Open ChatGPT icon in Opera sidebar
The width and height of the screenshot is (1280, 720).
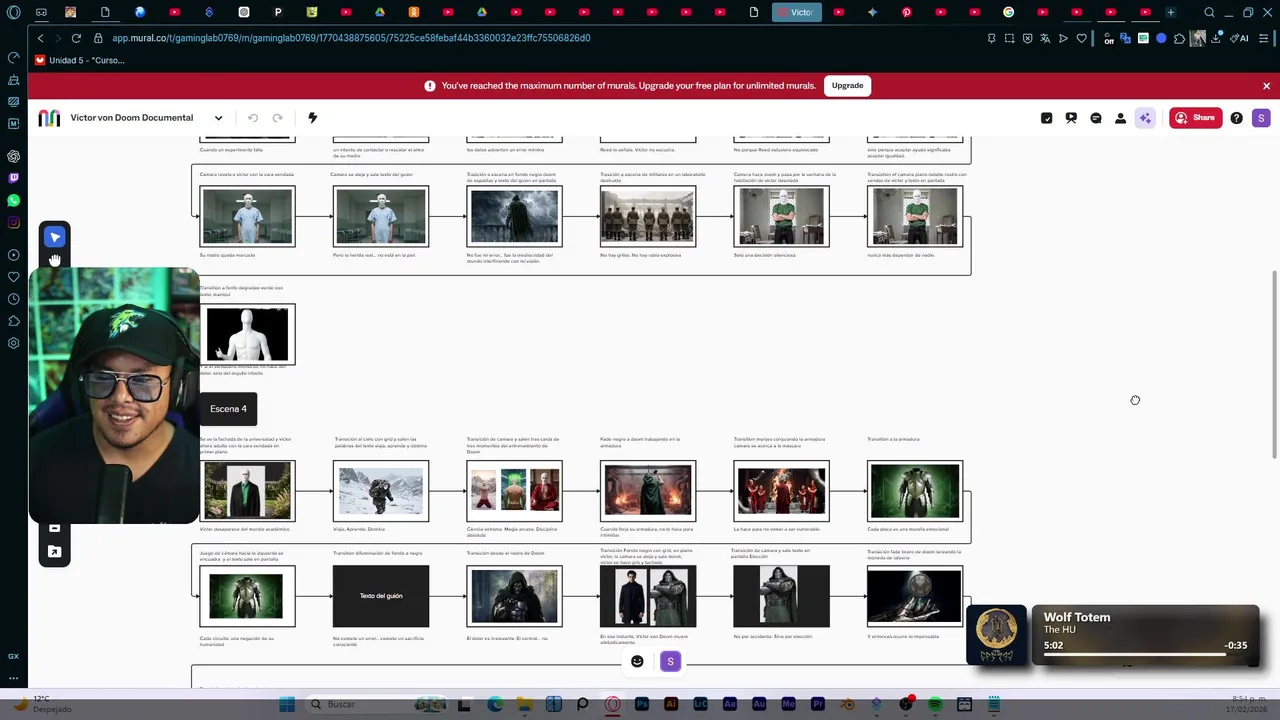pyautogui.click(x=13, y=156)
